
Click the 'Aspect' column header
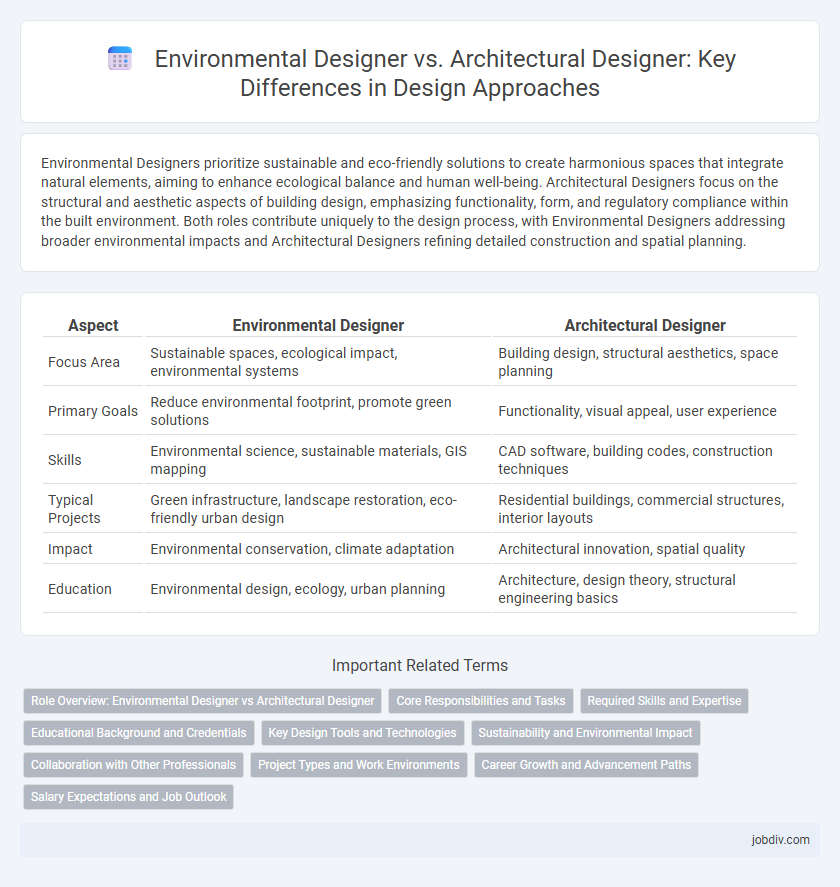[x=93, y=325]
